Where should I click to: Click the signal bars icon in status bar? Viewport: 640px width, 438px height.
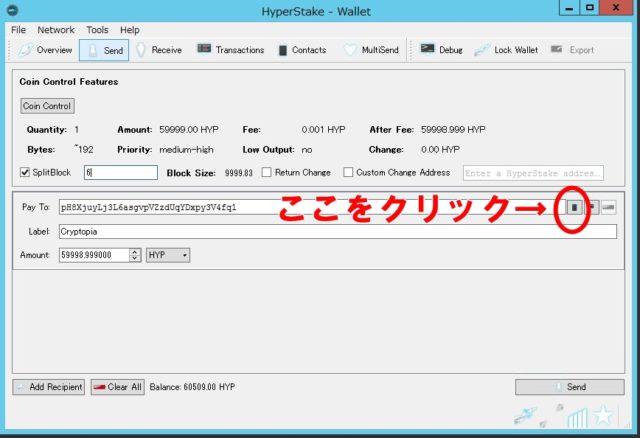point(578,418)
